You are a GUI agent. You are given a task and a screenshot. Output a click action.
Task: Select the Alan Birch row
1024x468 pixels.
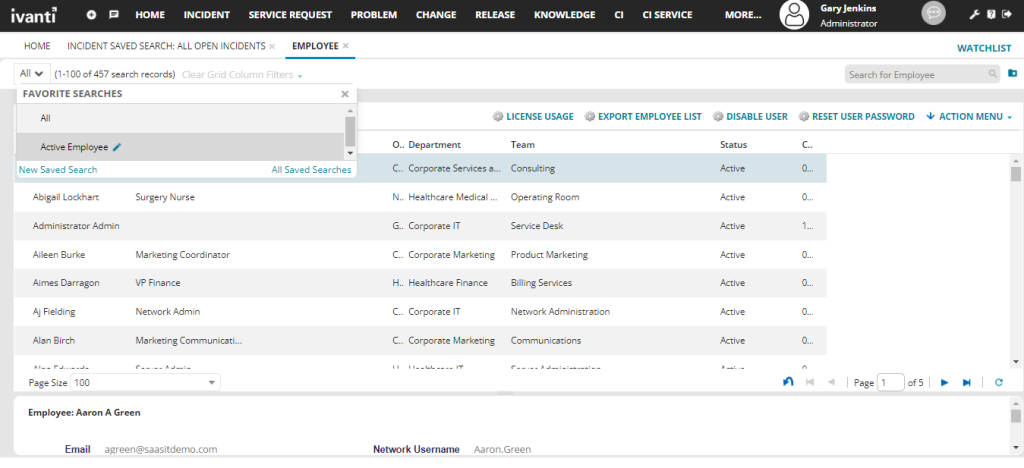(x=421, y=341)
